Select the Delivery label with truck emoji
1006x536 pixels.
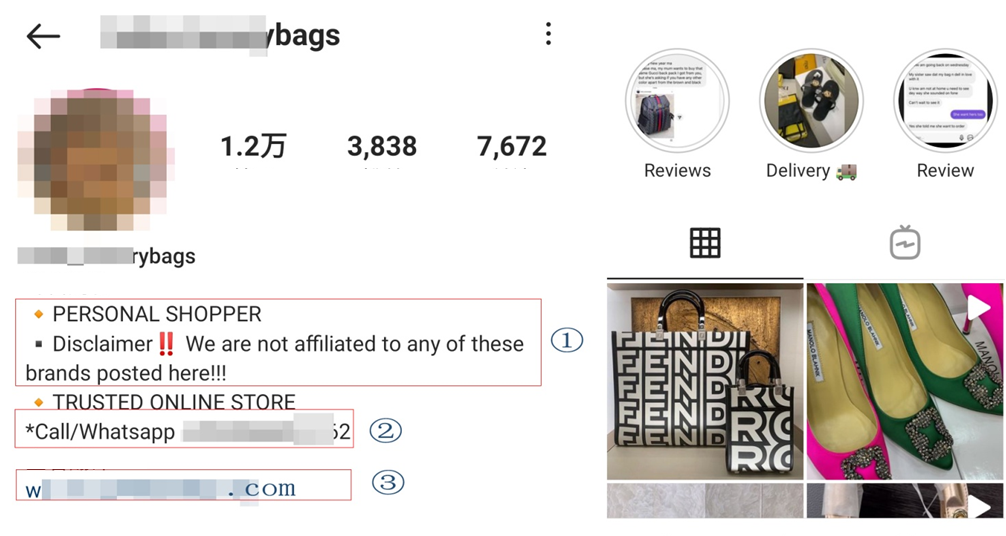[x=811, y=171]
